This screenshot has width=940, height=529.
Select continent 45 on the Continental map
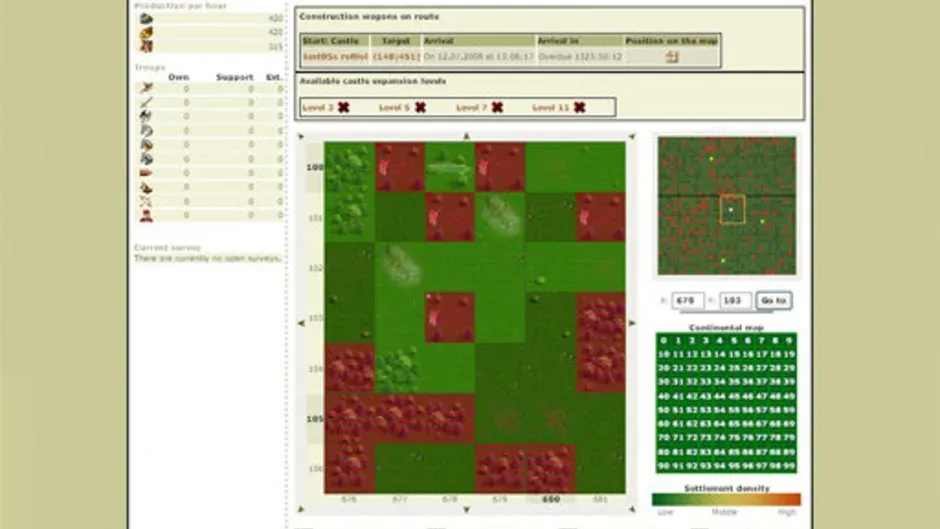734,396
